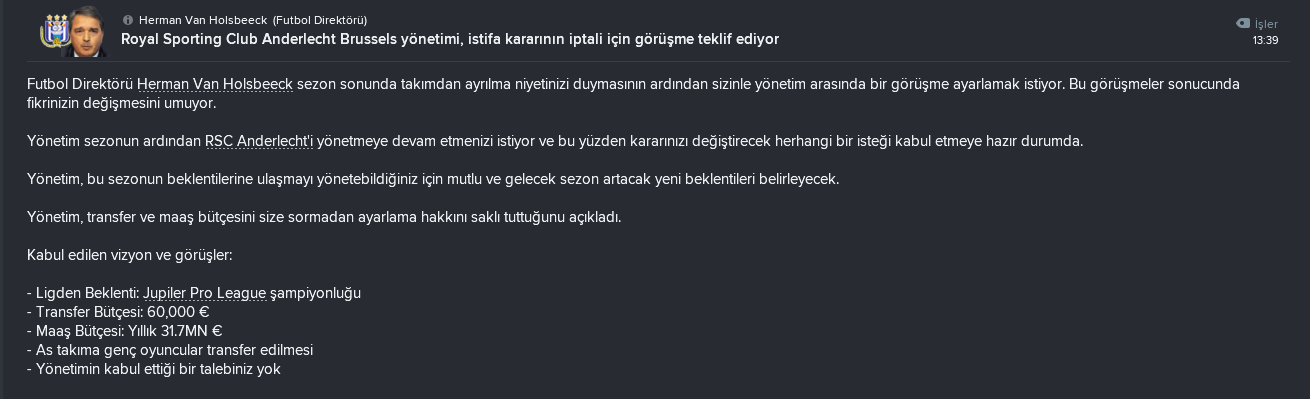Select the Ligden Beklenti expectation line
The image size is (1310, 399).
pos(194,293)
